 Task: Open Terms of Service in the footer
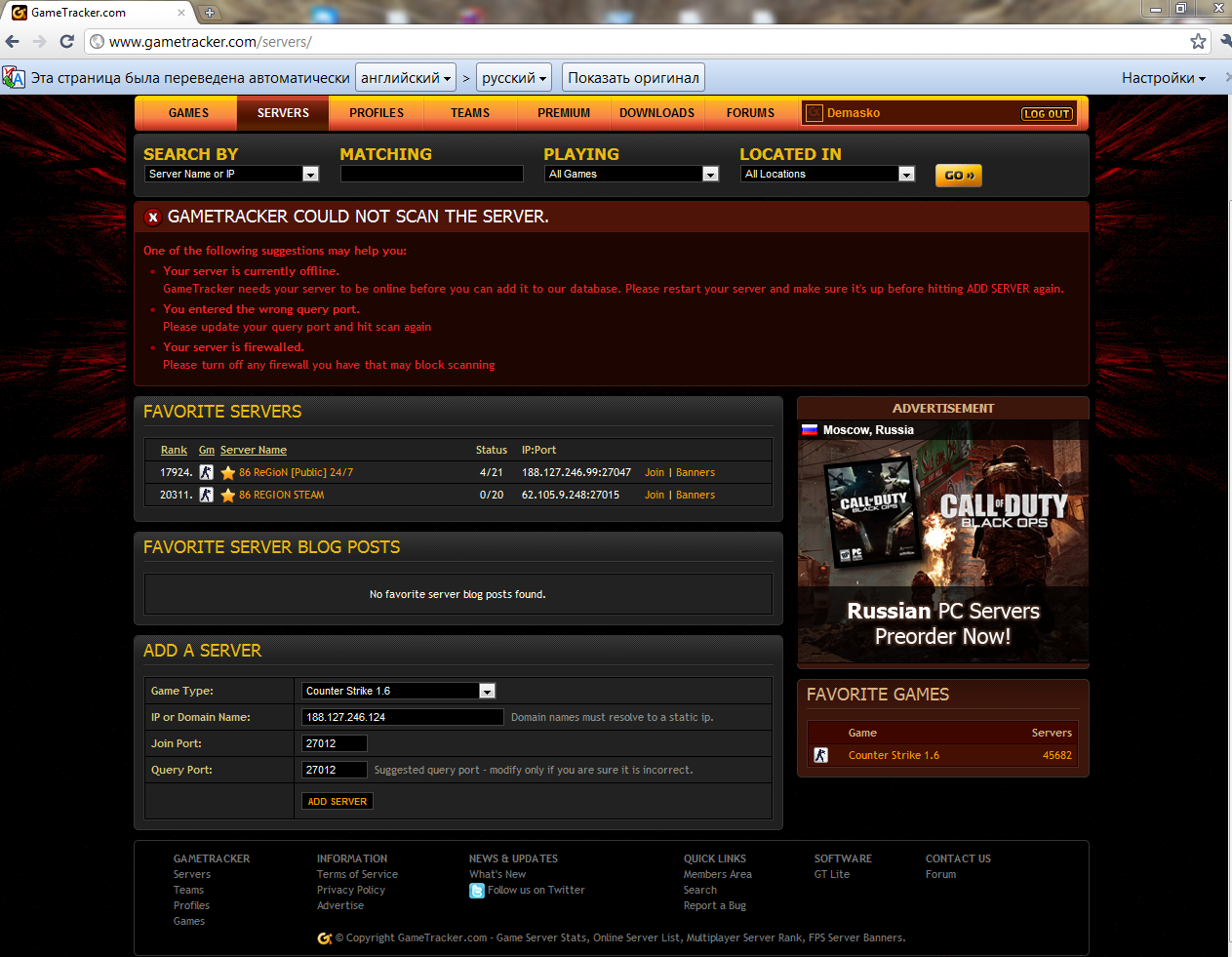point(357,875)
